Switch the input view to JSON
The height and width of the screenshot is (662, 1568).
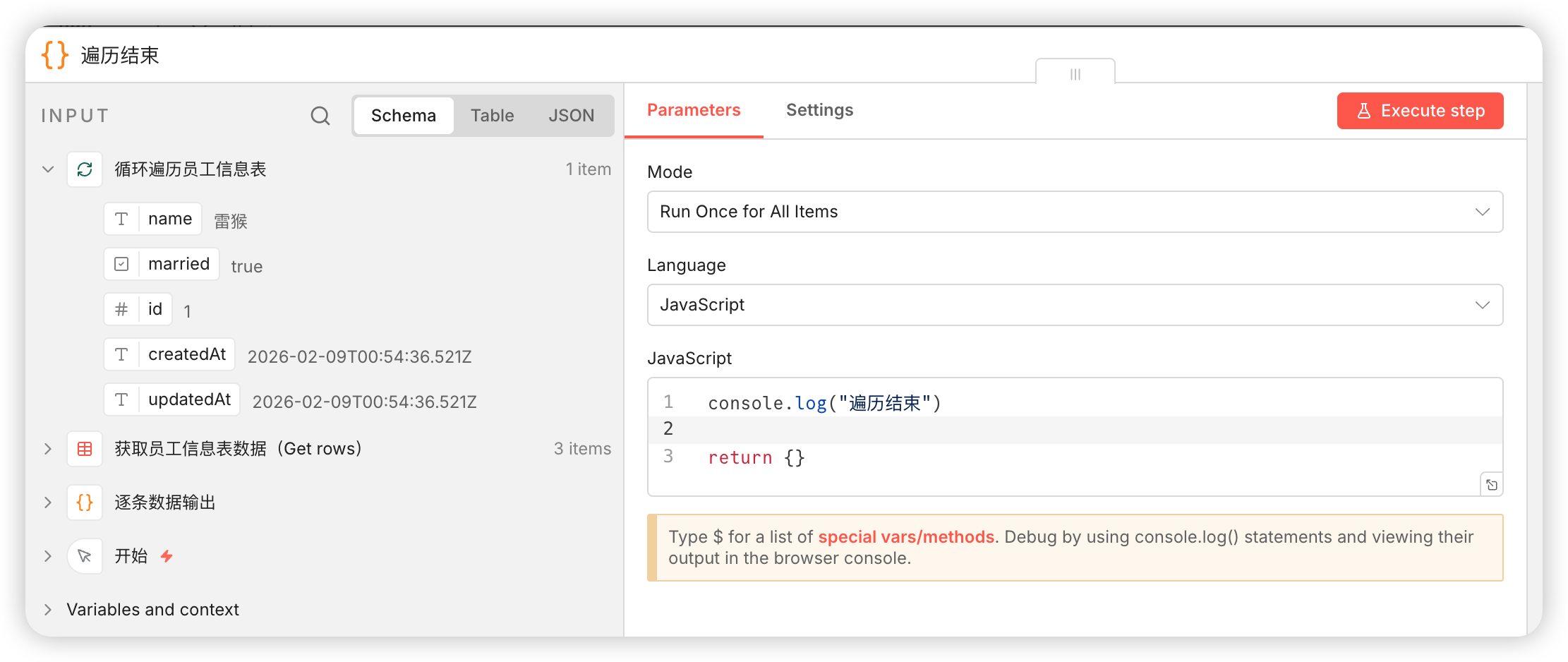tap(571, 116)
